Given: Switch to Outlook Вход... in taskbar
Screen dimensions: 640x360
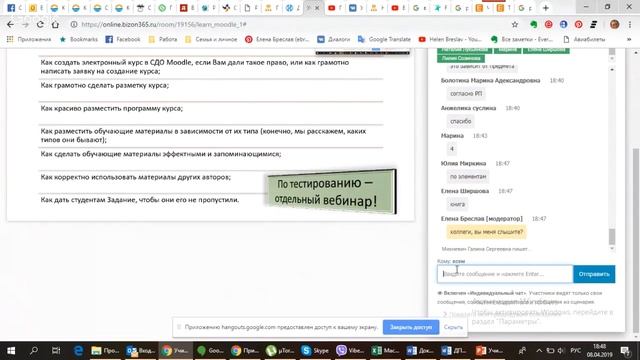Looking at the screenshot, I should pos(140,351).
